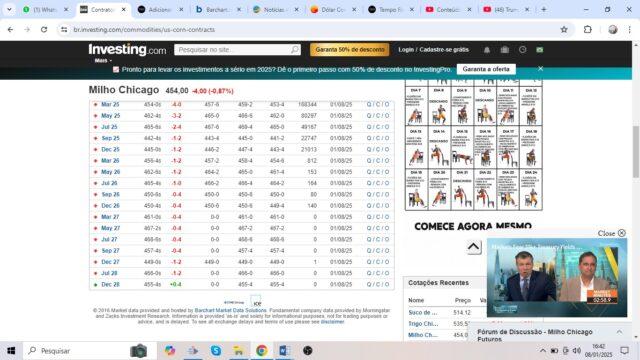Click the notifications bell icon in header
Image resolution: width=640 pixels, height=360 pixels.
pyautogui.click(x=487, y=50)
